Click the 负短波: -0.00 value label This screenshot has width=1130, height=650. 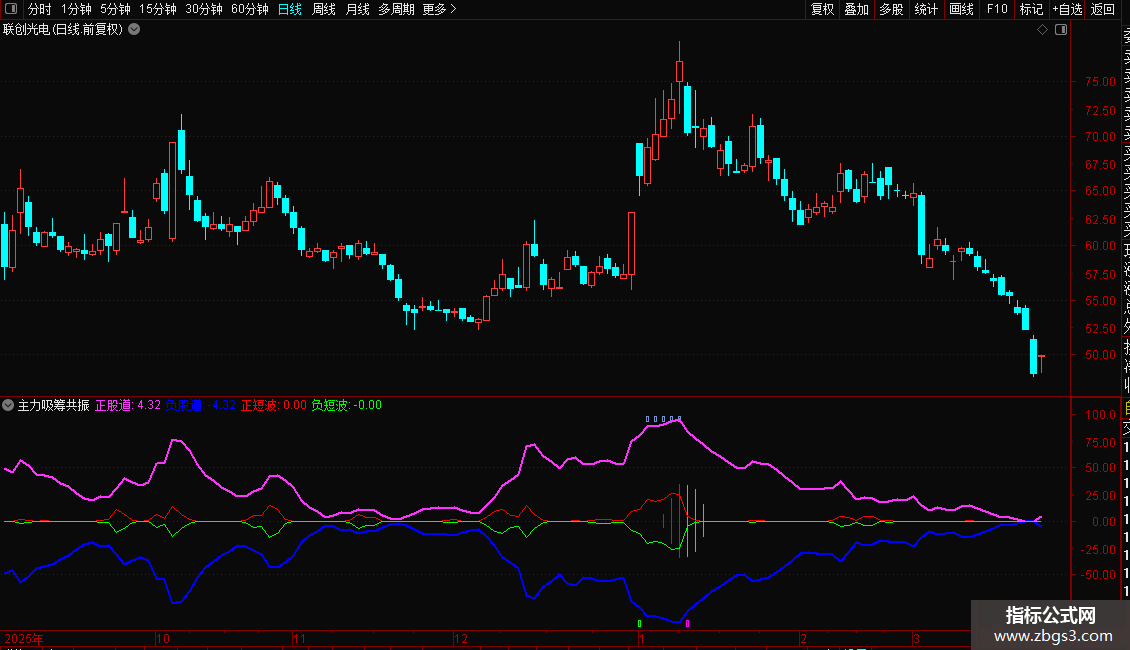coord(347,405)
